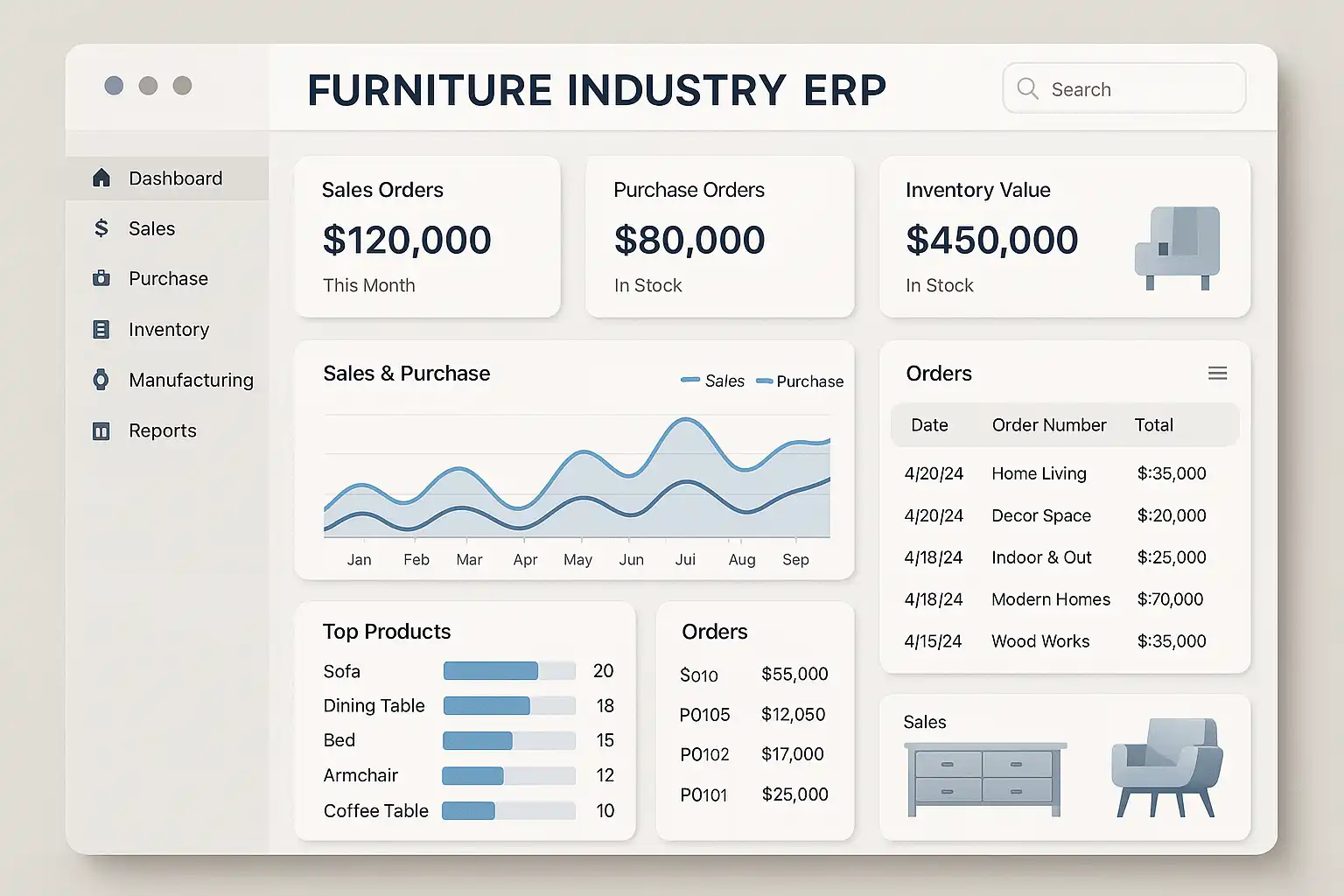Open the Dashboard menu item
This screenshot has height=896, width=1344.
[x=167, y=178]
